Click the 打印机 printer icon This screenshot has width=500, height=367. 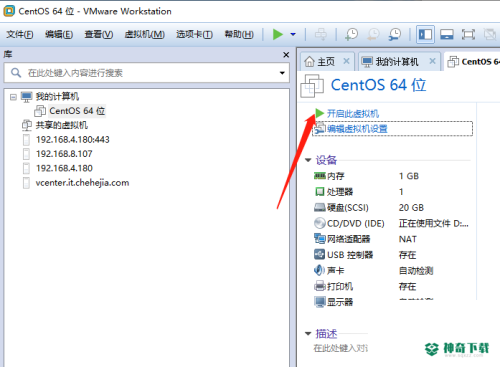tap(320, 286)
